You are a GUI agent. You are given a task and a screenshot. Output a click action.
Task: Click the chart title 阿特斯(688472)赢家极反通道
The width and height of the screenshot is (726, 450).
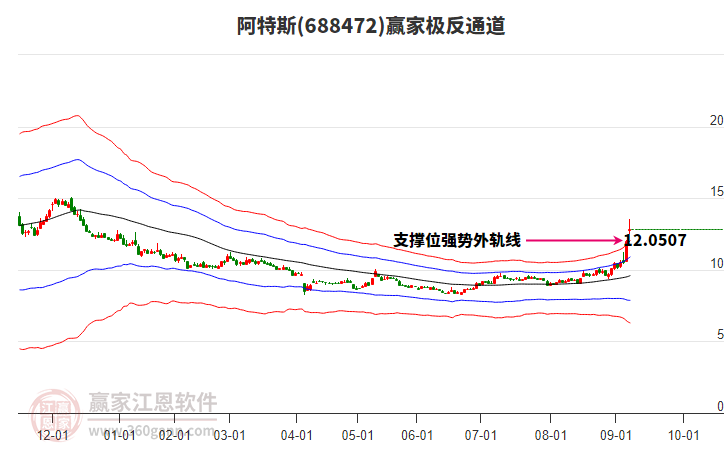[x=371, y=26]
